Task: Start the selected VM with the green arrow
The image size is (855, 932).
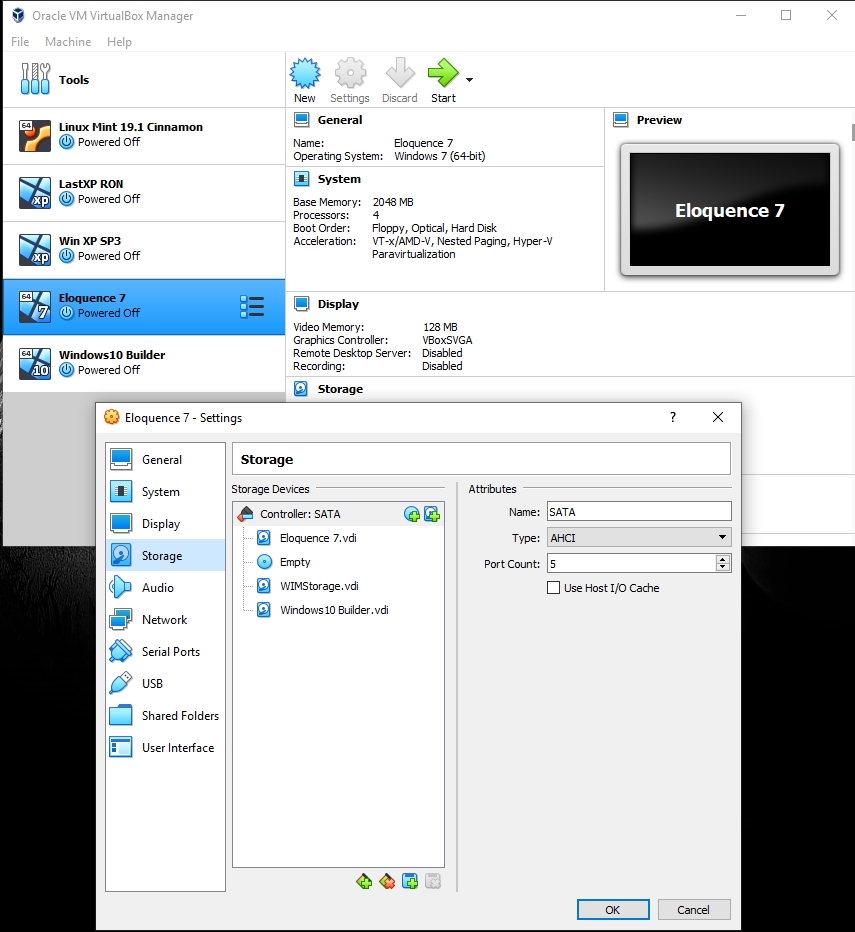Action: [x=443, y=80]
